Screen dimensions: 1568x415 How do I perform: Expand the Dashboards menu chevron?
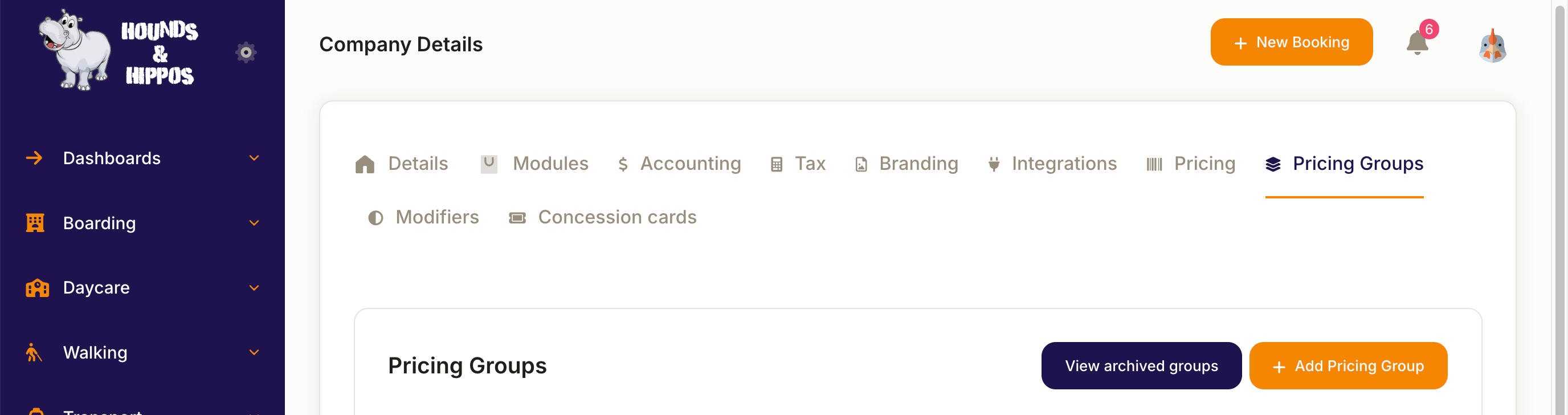point(255,158)
